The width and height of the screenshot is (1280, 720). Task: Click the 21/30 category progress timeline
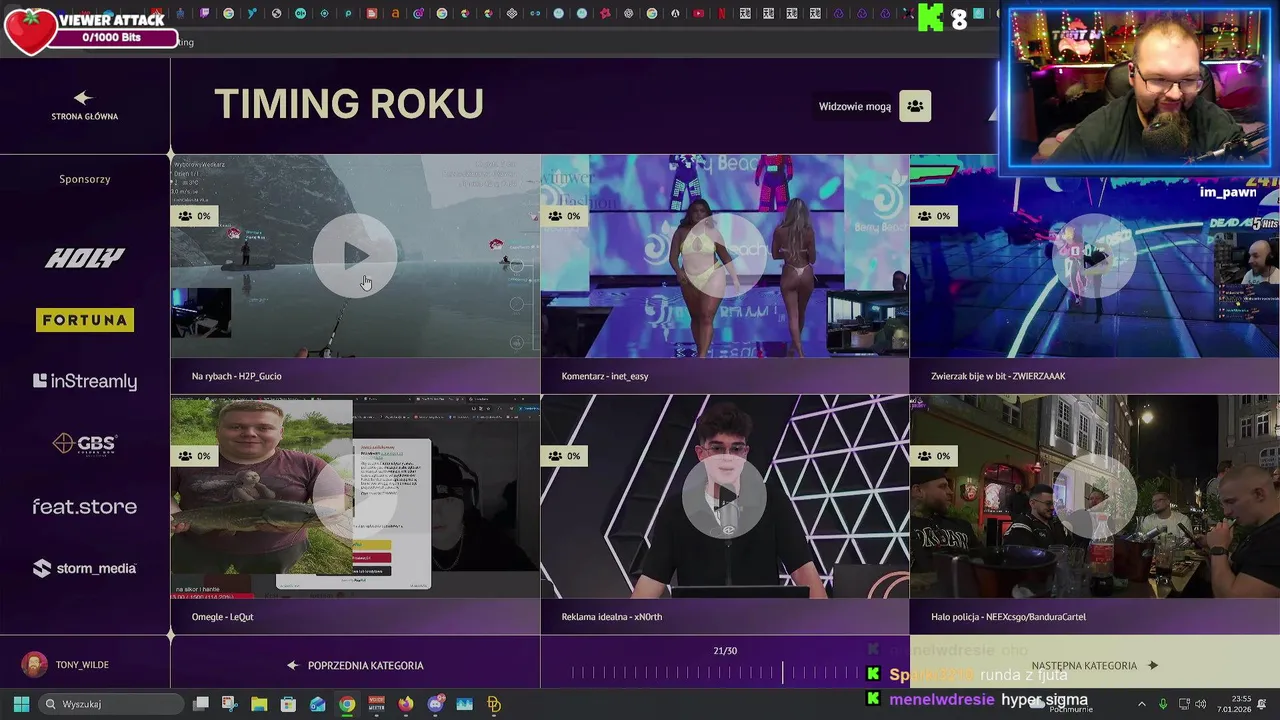click(x=725, y=673)
